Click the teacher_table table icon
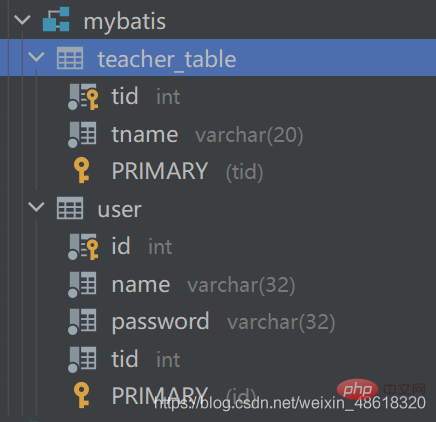The width and height of the screenshot is (436, 422). 70,58
